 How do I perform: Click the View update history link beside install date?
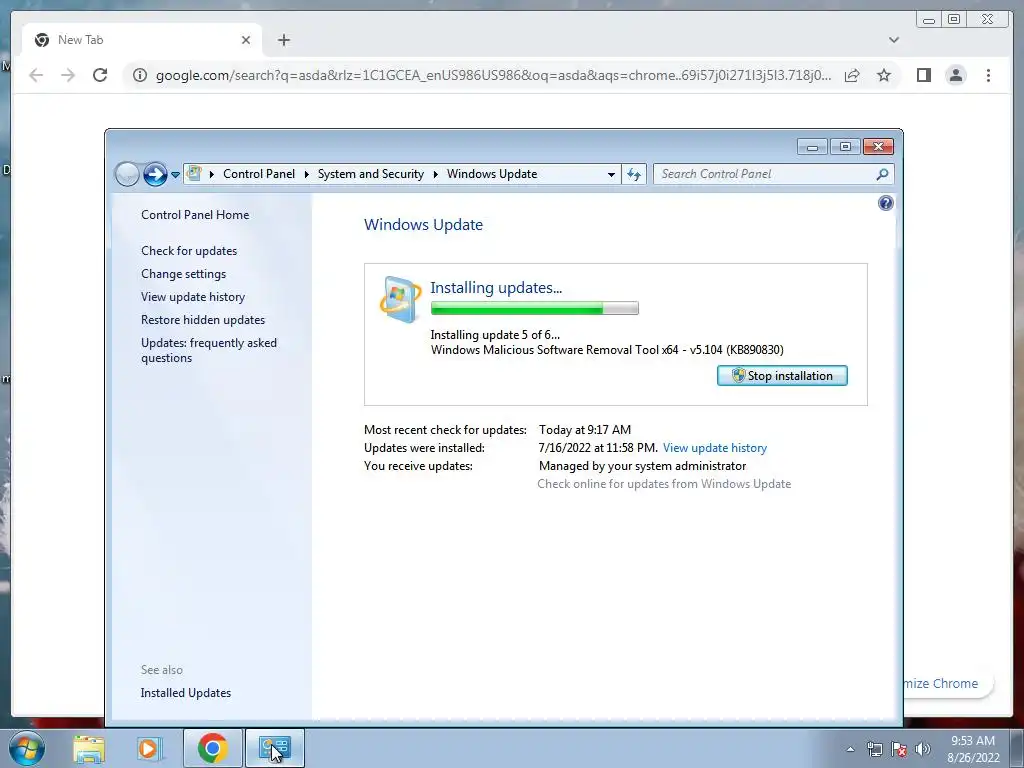(714, 448)
